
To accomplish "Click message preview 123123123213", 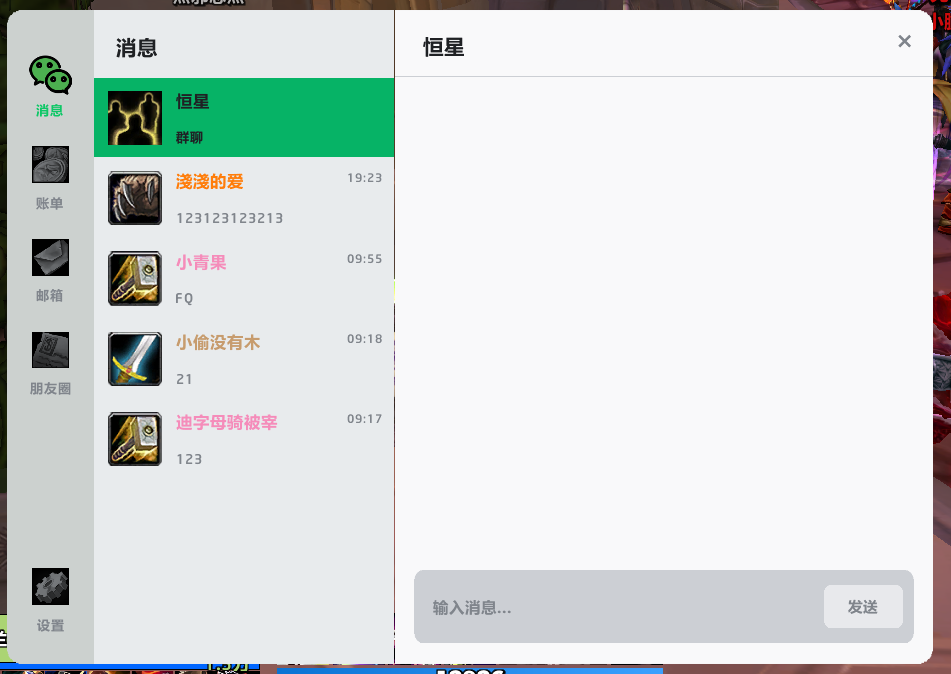I will [229, 218].
